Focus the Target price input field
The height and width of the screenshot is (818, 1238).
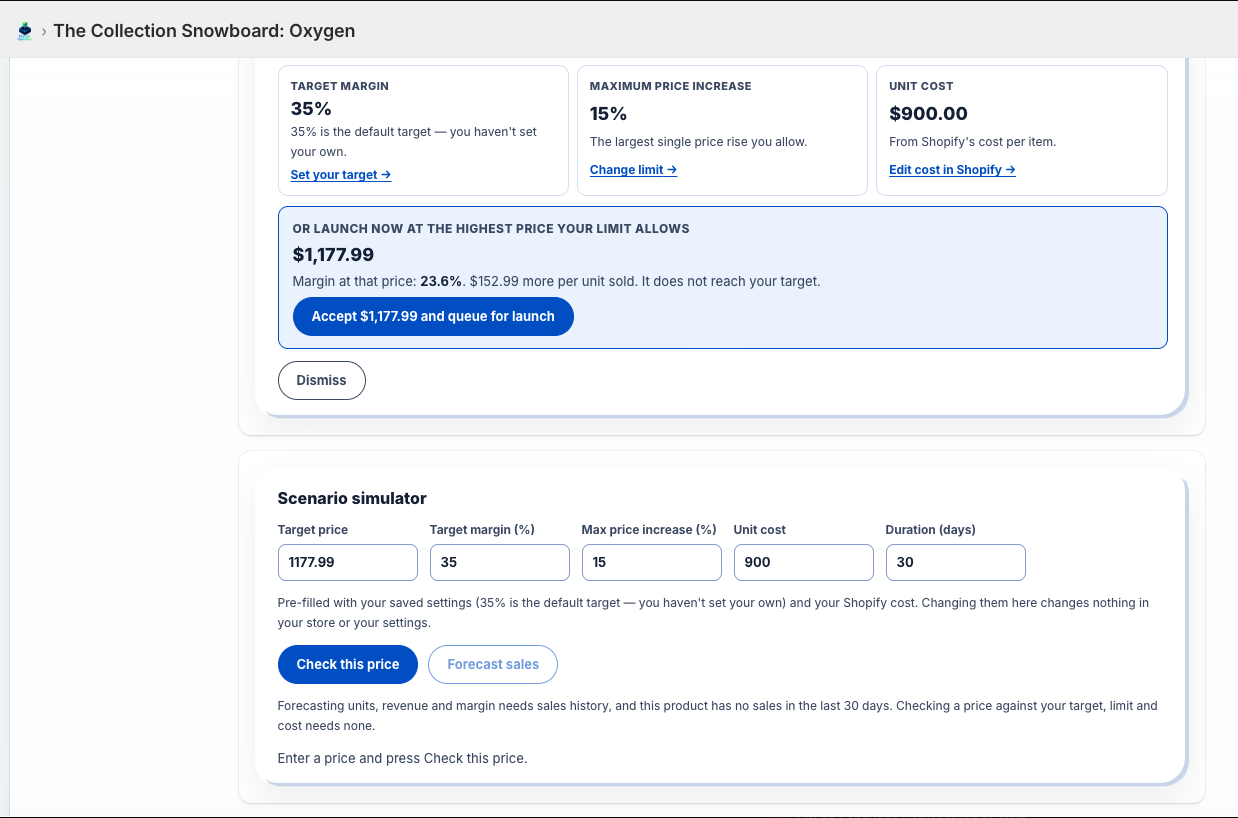(348, 562)
